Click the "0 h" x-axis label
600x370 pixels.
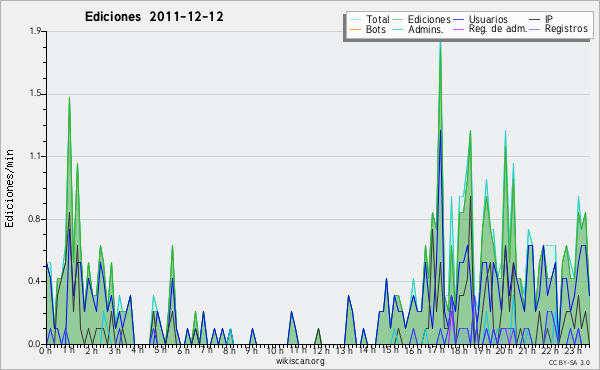click(x=45, y=350)
